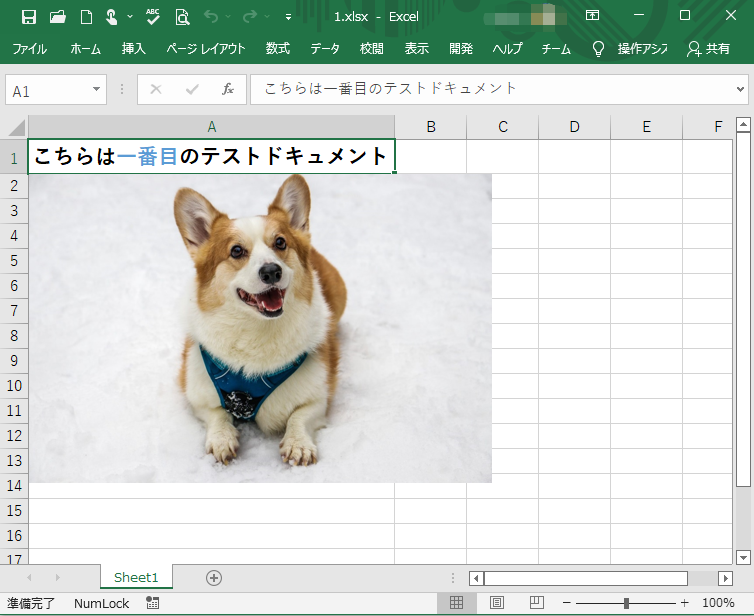Switch to Page Layout view icon

click(497, 603)
